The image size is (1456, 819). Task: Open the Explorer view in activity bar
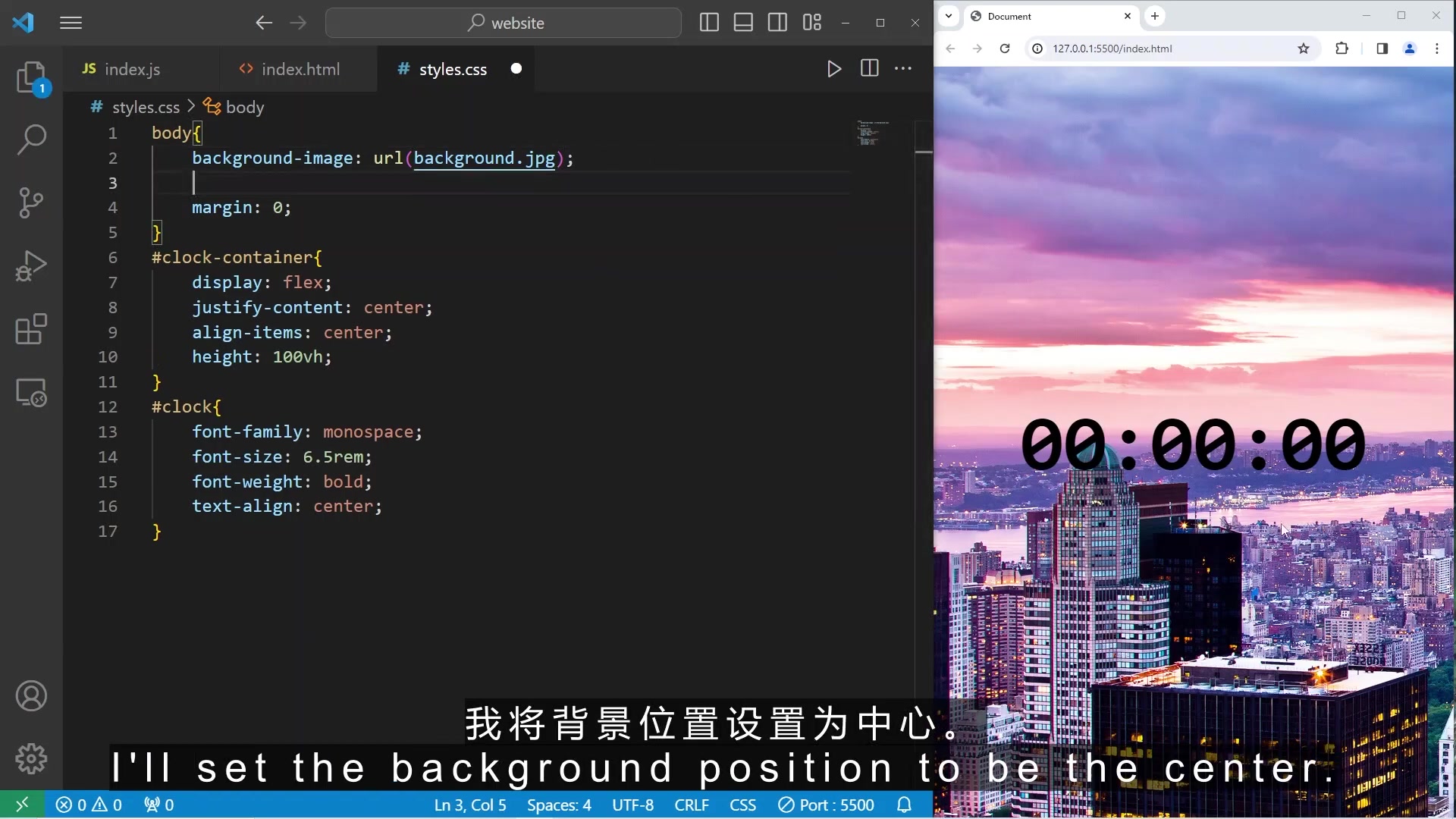[31, 77]
